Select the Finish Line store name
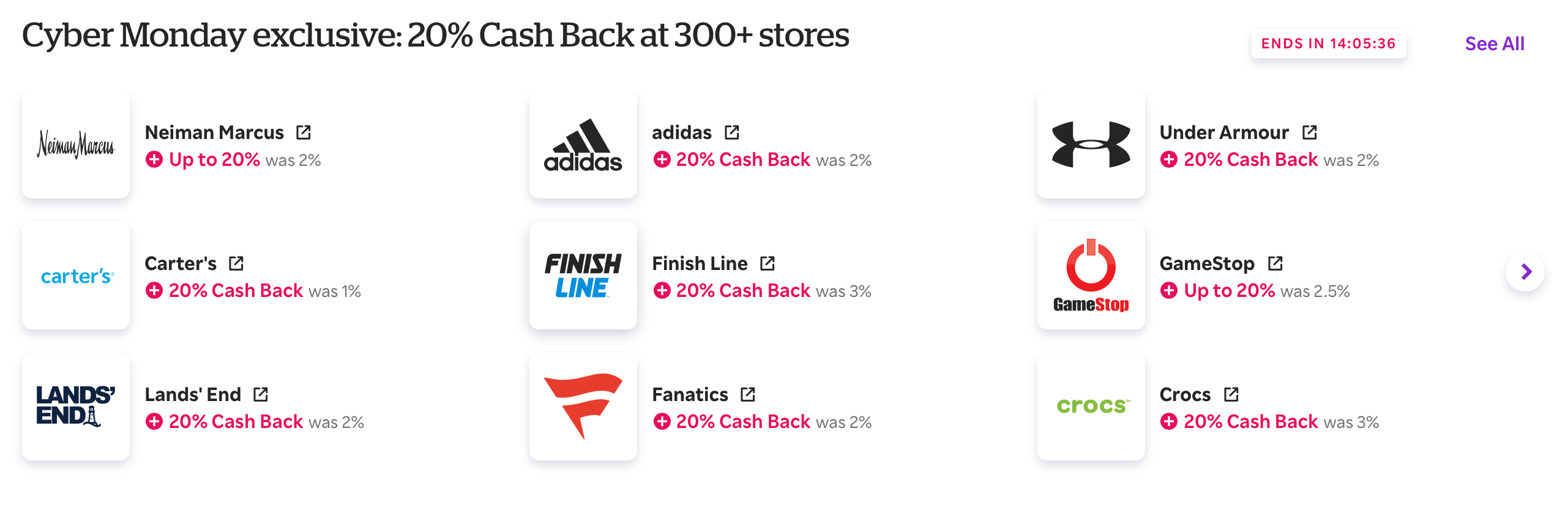The image size is (1568, 518). [700, 263]
